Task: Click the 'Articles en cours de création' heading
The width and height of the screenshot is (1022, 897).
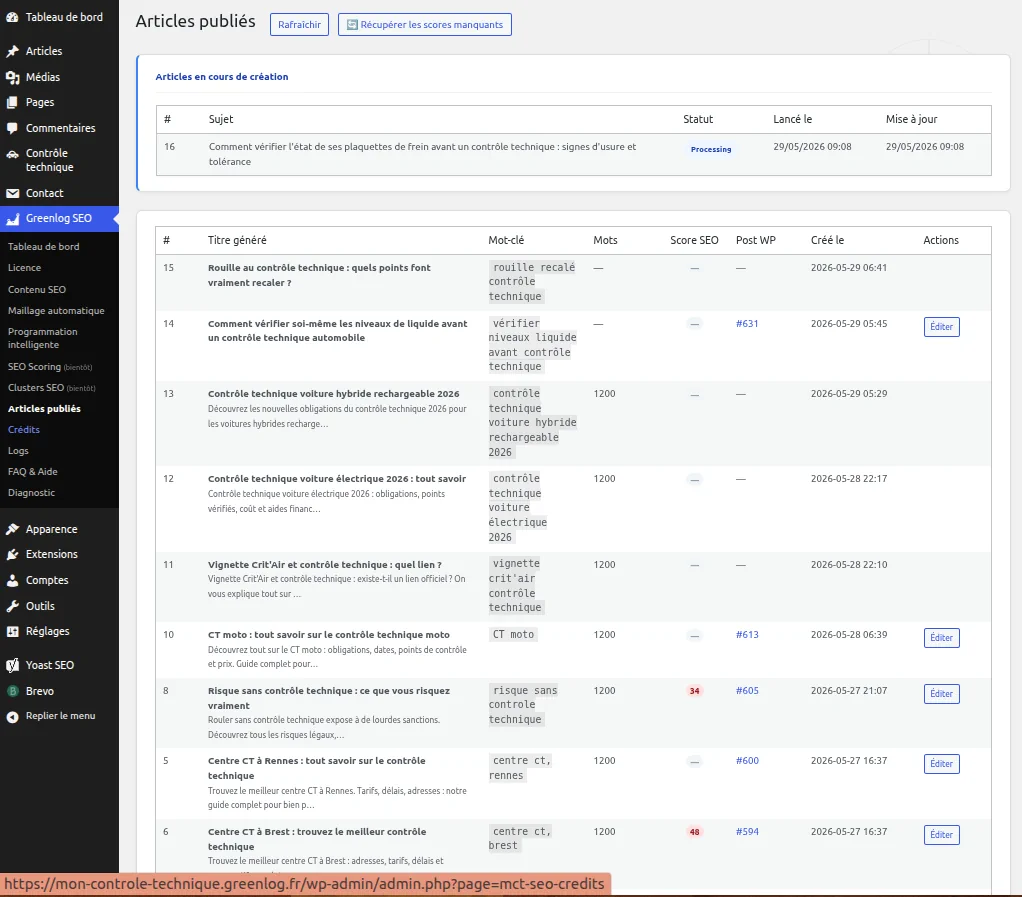Action: coord(222,76)
